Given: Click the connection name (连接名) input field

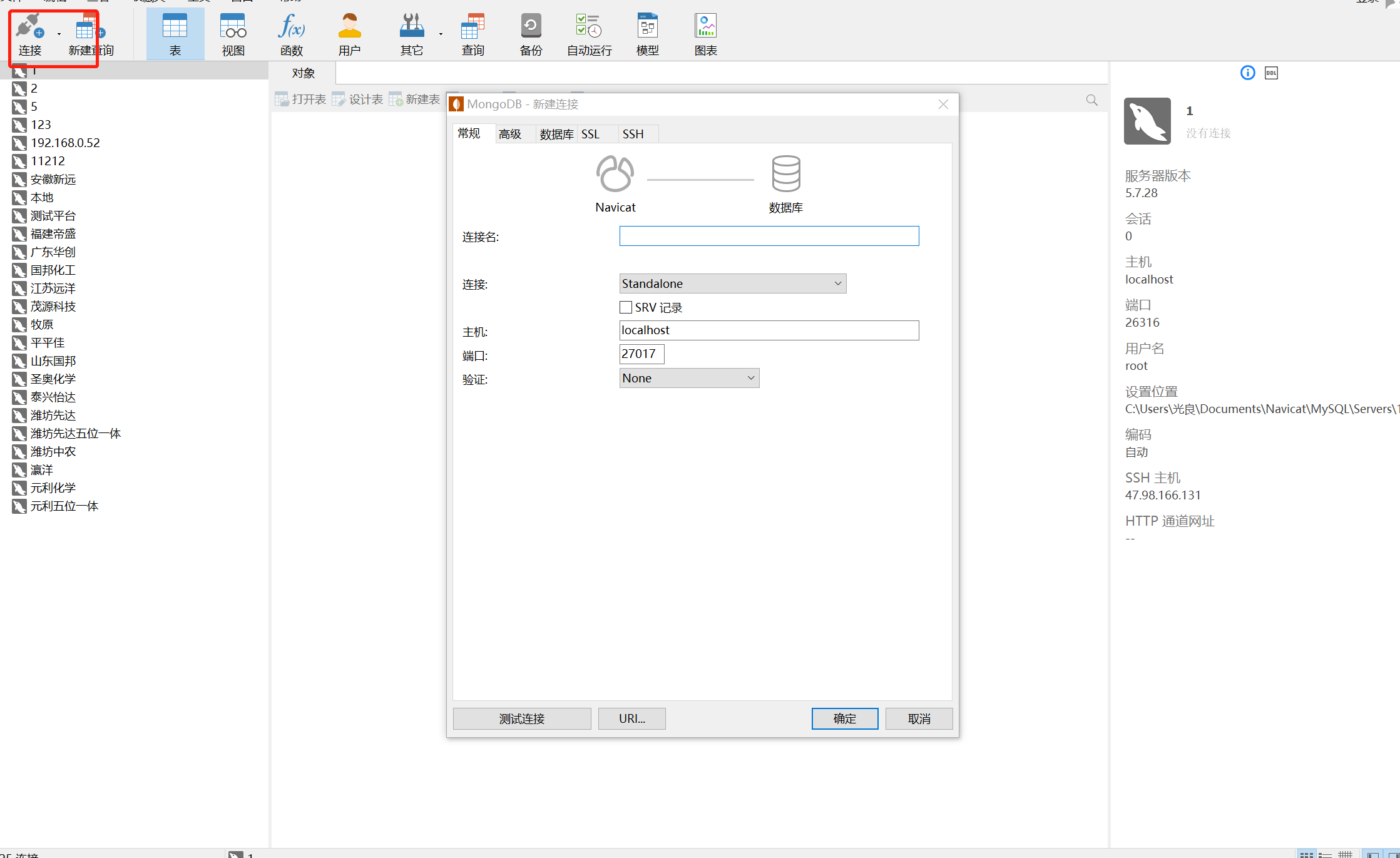Looking at the screenshot, I should point(769,236).
